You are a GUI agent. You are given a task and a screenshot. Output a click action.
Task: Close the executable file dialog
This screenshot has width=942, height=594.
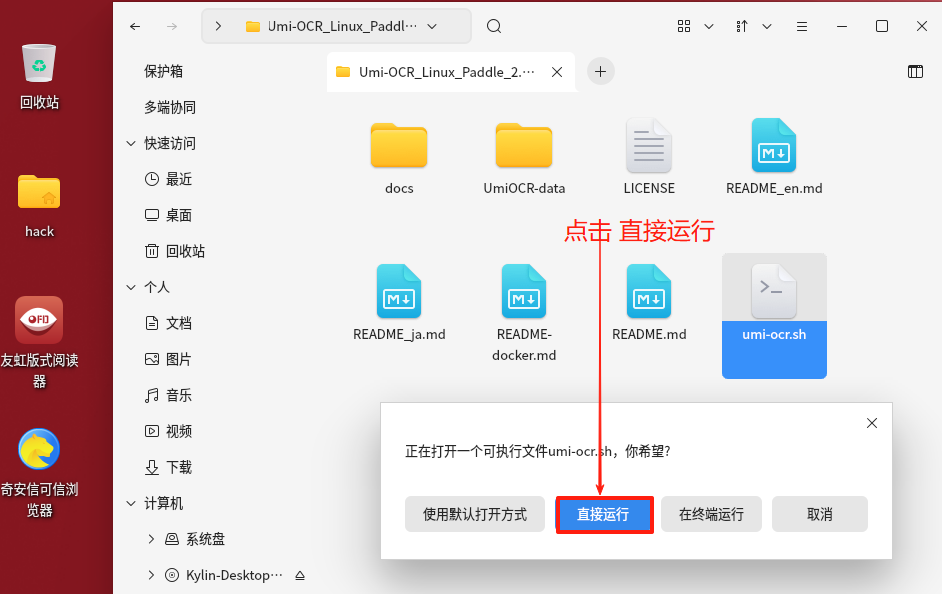[x=872, y=423]
